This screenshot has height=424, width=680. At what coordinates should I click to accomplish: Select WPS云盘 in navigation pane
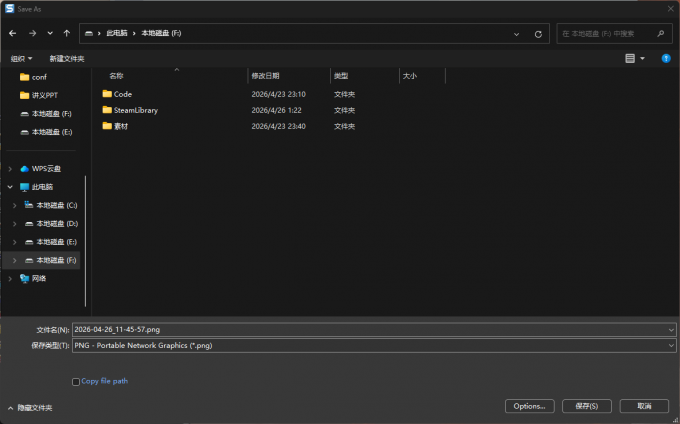pos(41,169)
